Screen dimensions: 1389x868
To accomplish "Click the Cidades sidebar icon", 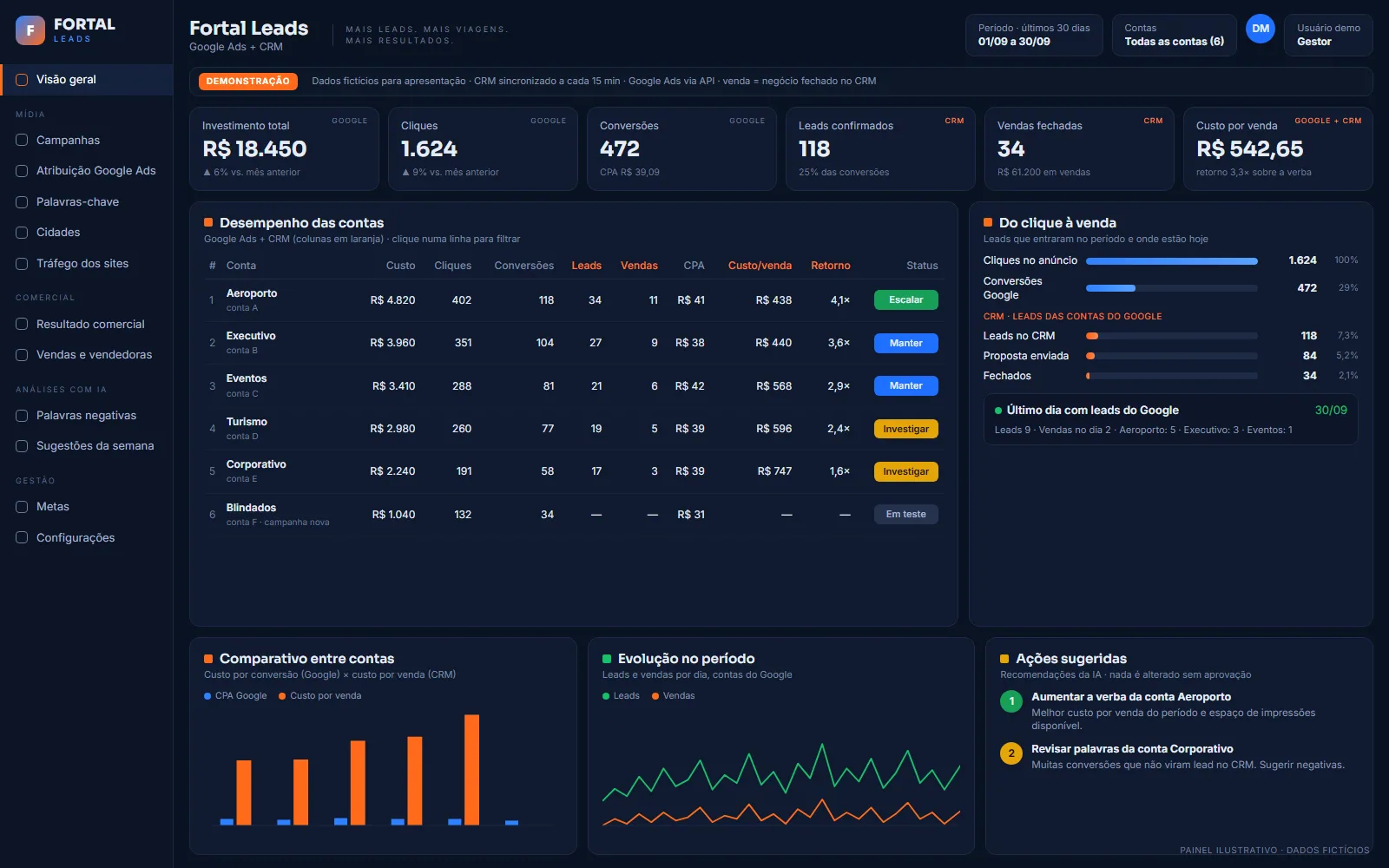I will point(22,233).
